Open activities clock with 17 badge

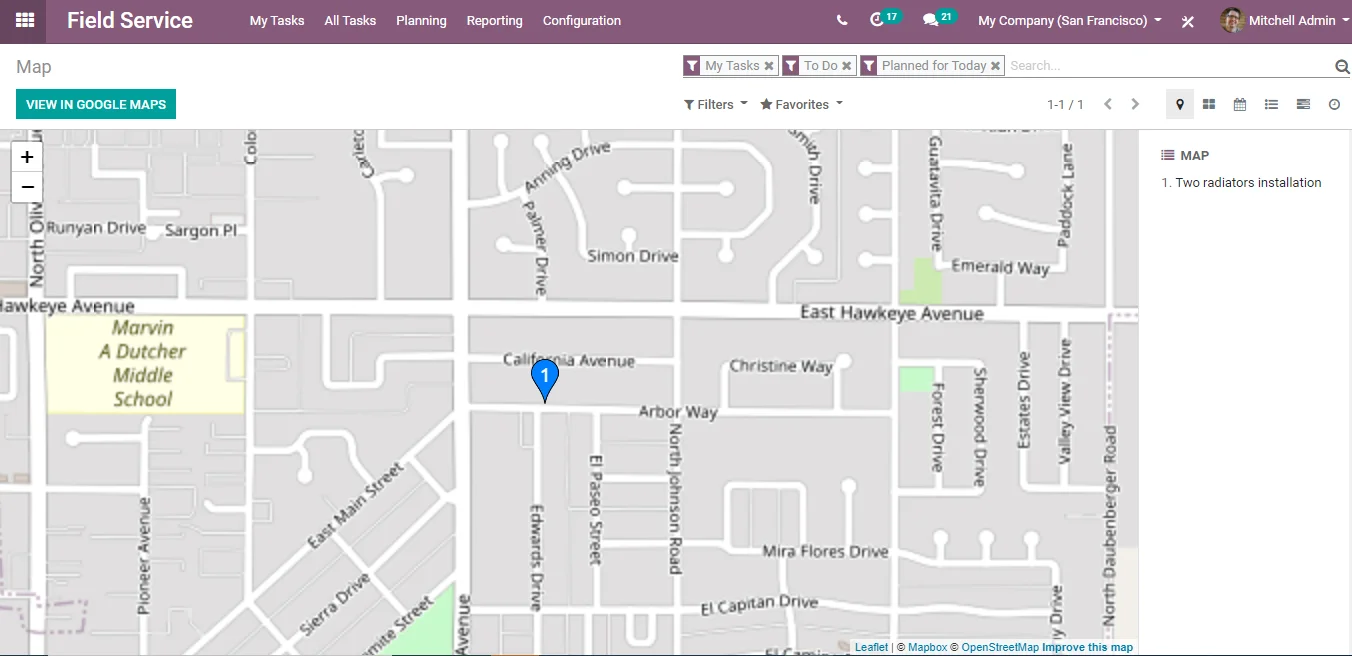pos(878,20)
